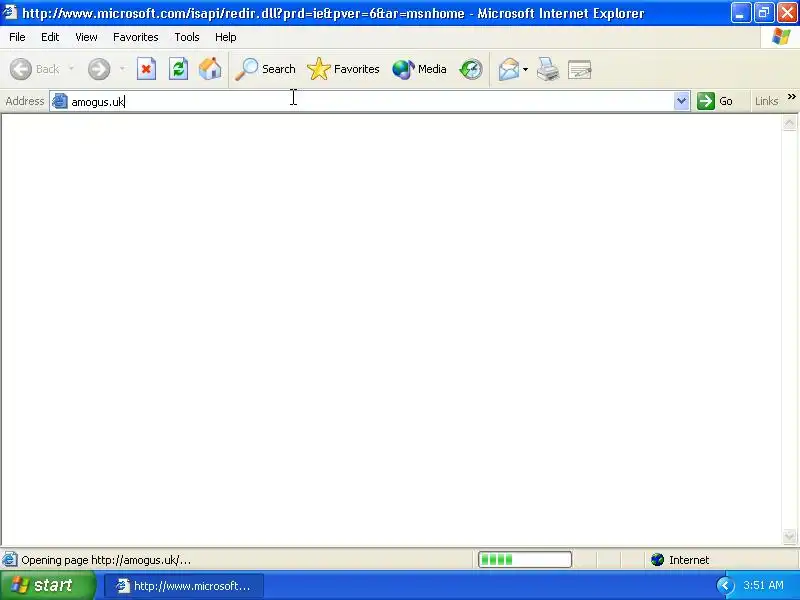Open the Favorites pane from the toolbar star
Viewport: 800px width, 600px height.
[343, 69]
